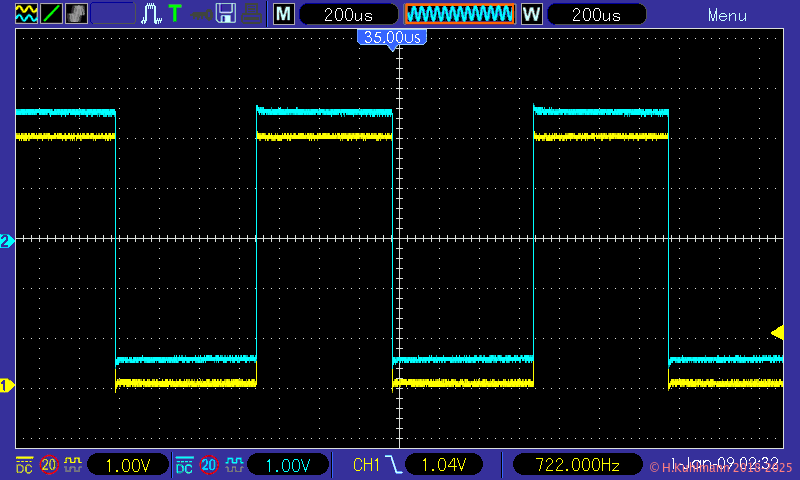This screenshot has width=800, height=480.
Task: Click the white pulse waveform icon
Action: pyautogui.click(x=151, y=14)
